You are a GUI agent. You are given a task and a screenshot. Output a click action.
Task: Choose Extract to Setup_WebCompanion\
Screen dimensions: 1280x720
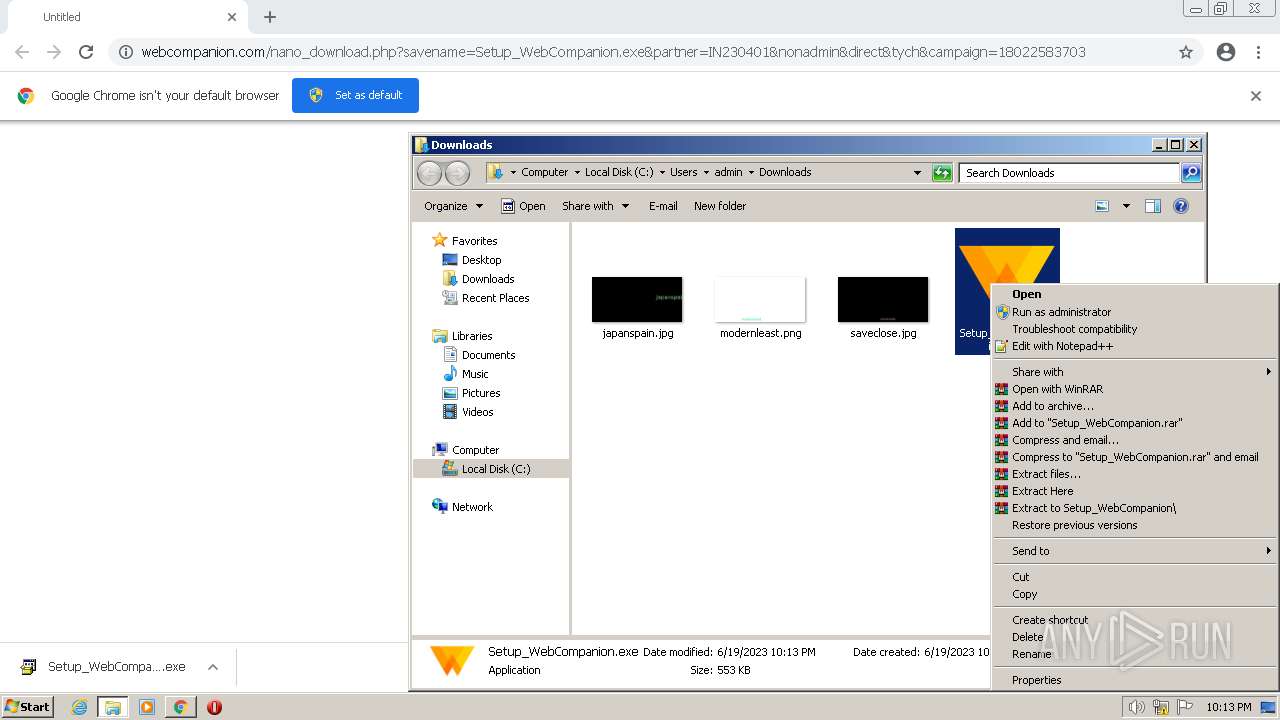click(1135, 508)
